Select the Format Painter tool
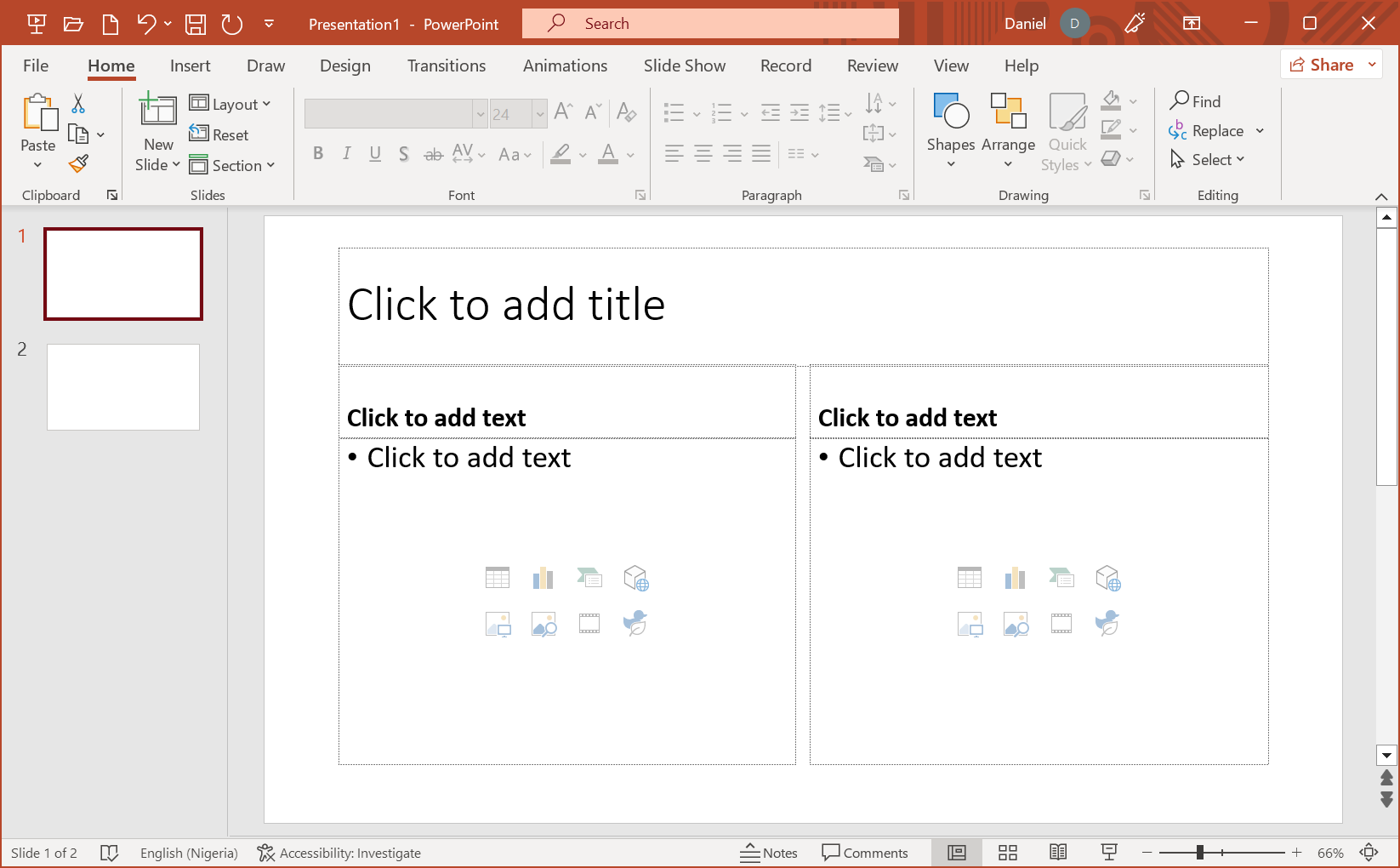The image size is (1400, 868). 78,163
